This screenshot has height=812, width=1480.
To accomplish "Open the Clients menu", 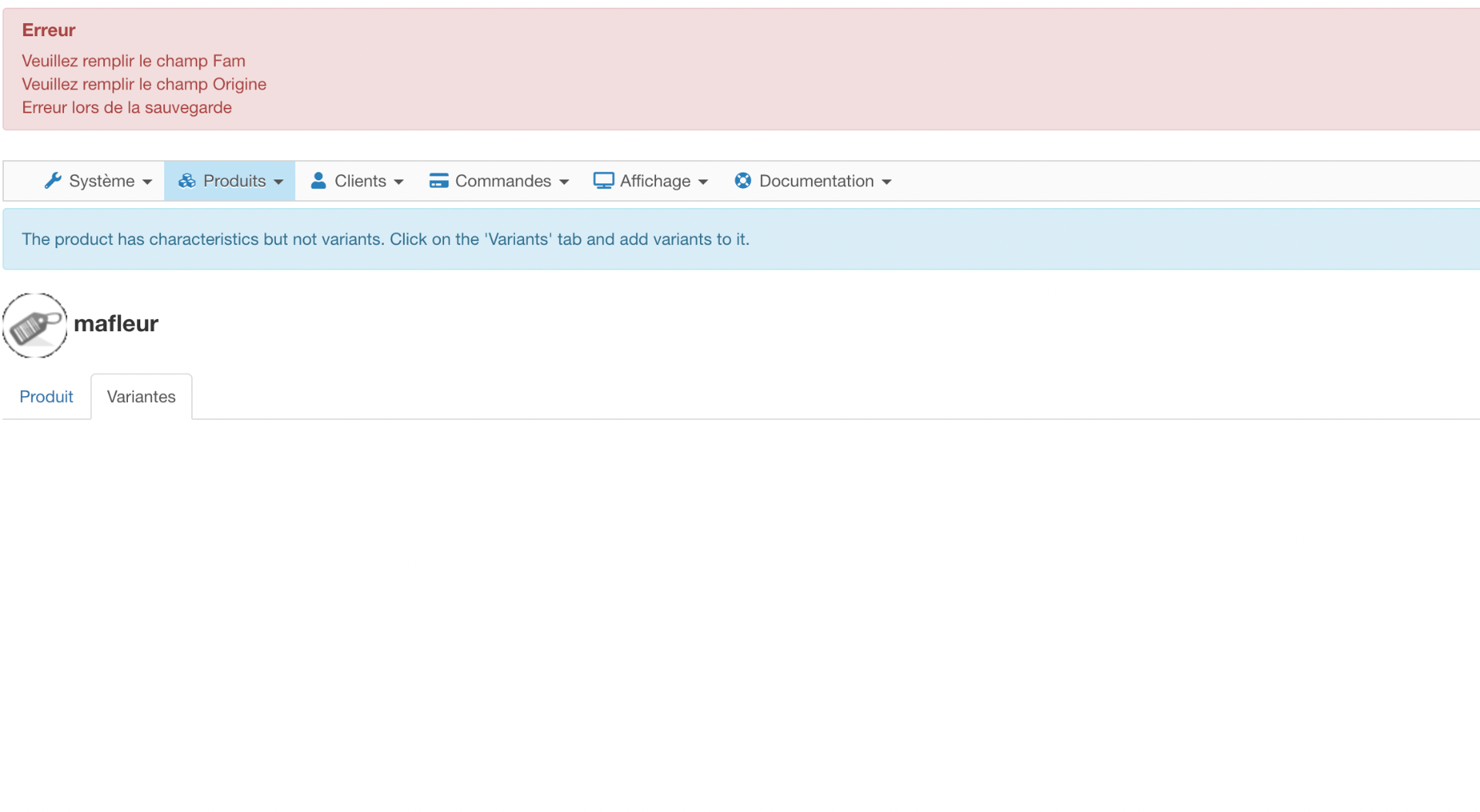I will 356,181.
